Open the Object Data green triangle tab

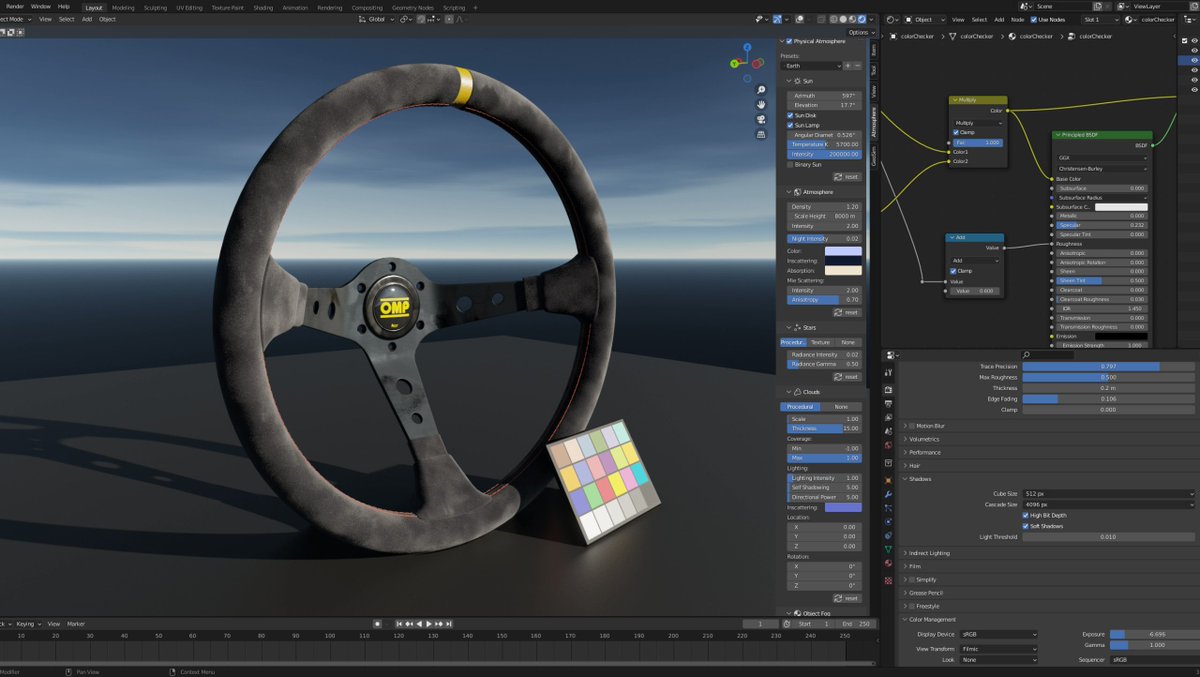click(x=888, y=549)
